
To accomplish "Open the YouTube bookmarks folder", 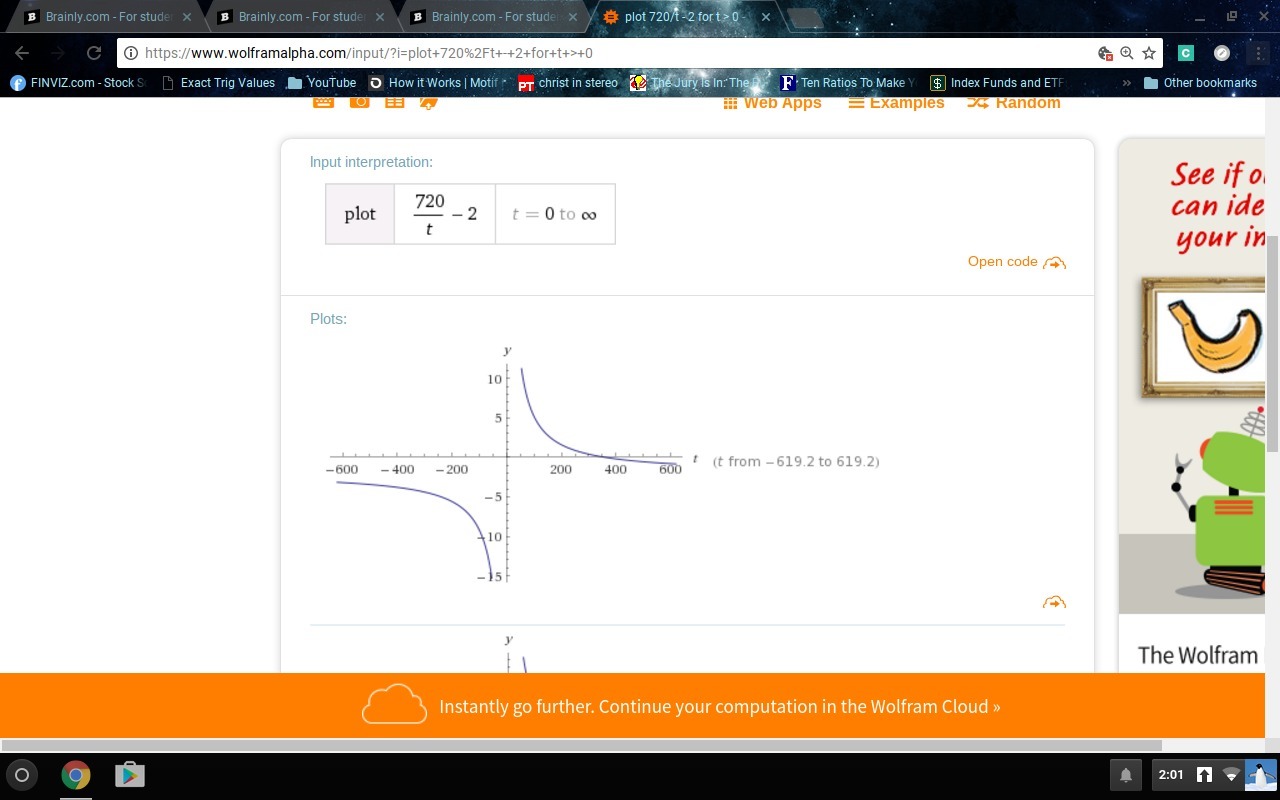I will (x=321, y=83).
